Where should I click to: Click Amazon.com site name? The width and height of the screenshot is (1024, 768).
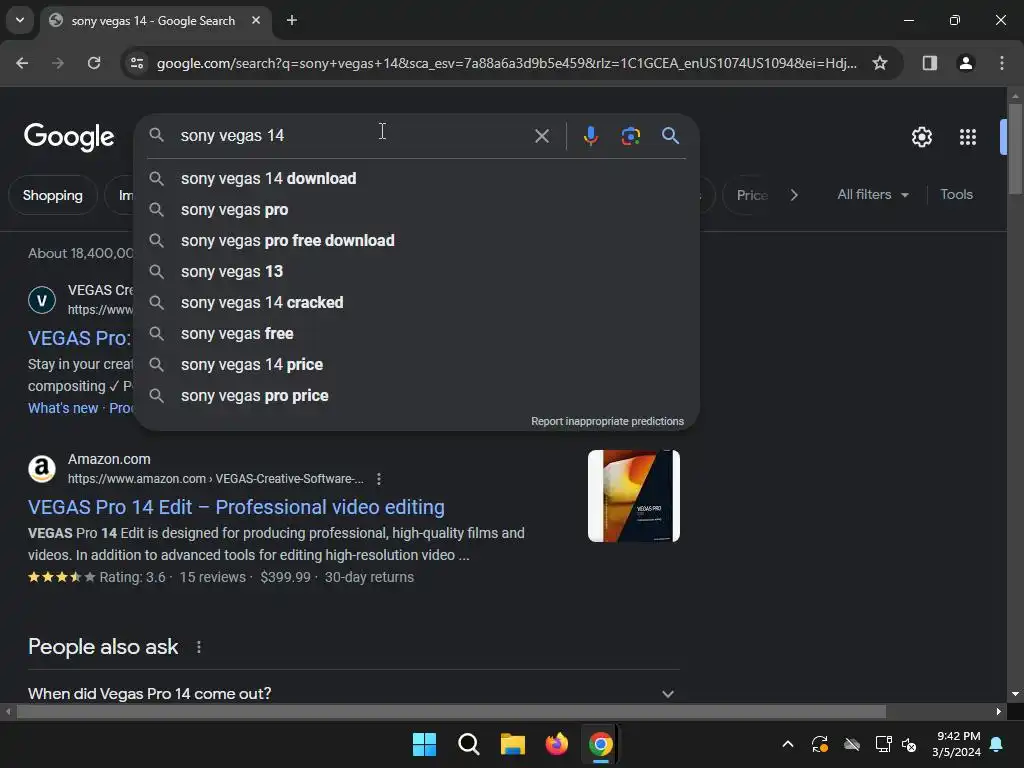(109, 459)
